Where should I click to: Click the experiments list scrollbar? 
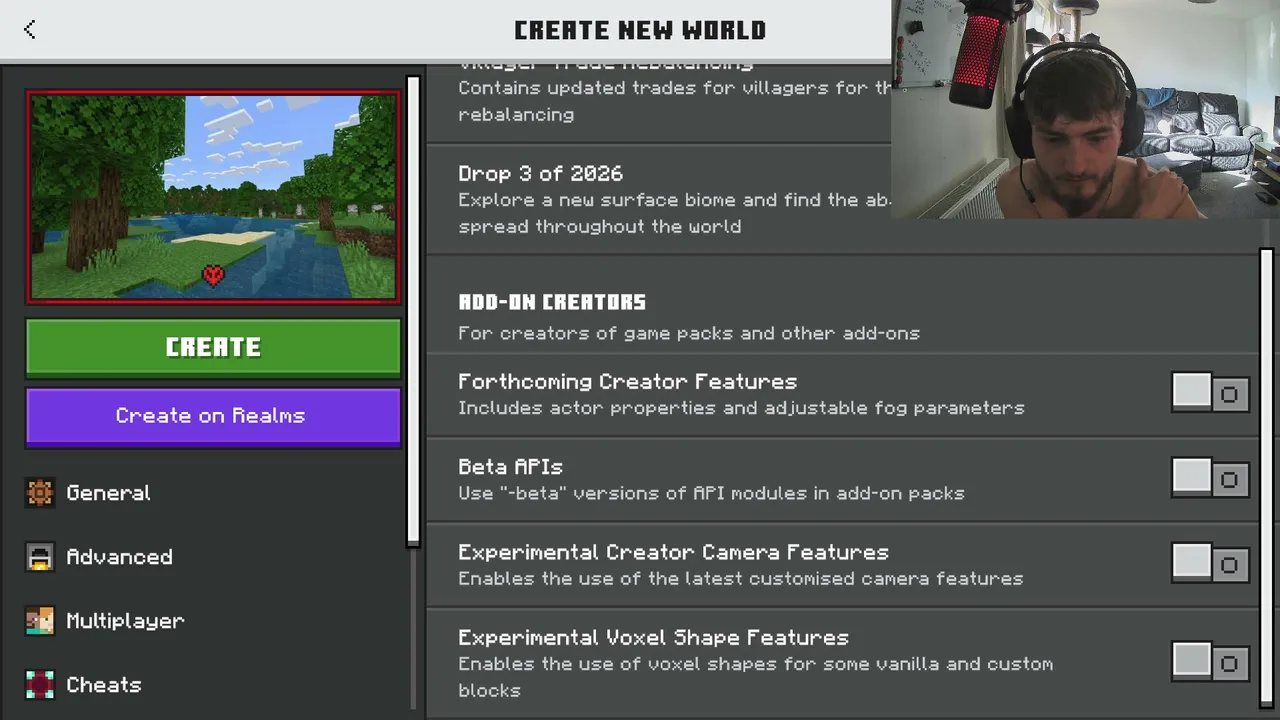tap(1267, 480)
